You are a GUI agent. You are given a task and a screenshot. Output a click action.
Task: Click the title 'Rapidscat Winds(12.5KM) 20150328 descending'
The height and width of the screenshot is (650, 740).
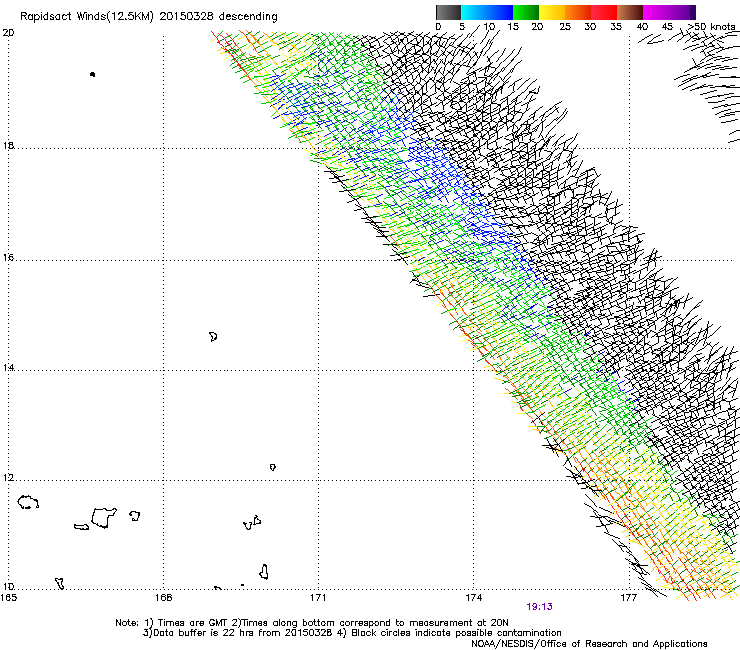pos(149,16)
